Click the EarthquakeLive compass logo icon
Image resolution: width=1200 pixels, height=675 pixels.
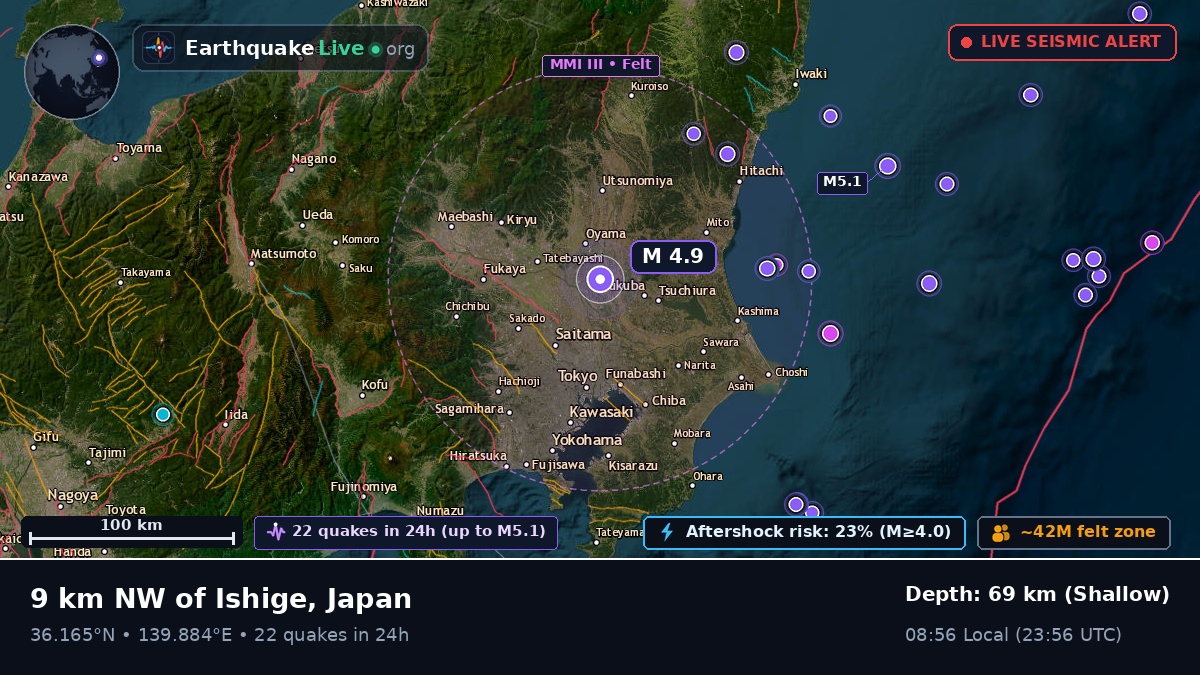(x=158, y=48)
